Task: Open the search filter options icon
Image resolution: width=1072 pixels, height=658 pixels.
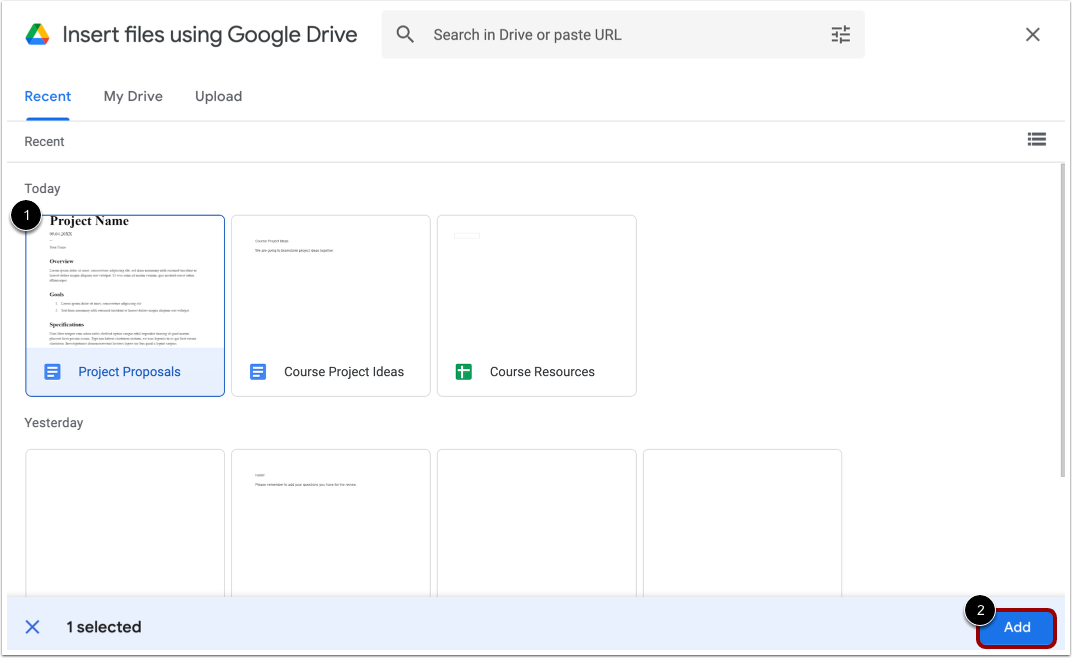Action: 840,34
